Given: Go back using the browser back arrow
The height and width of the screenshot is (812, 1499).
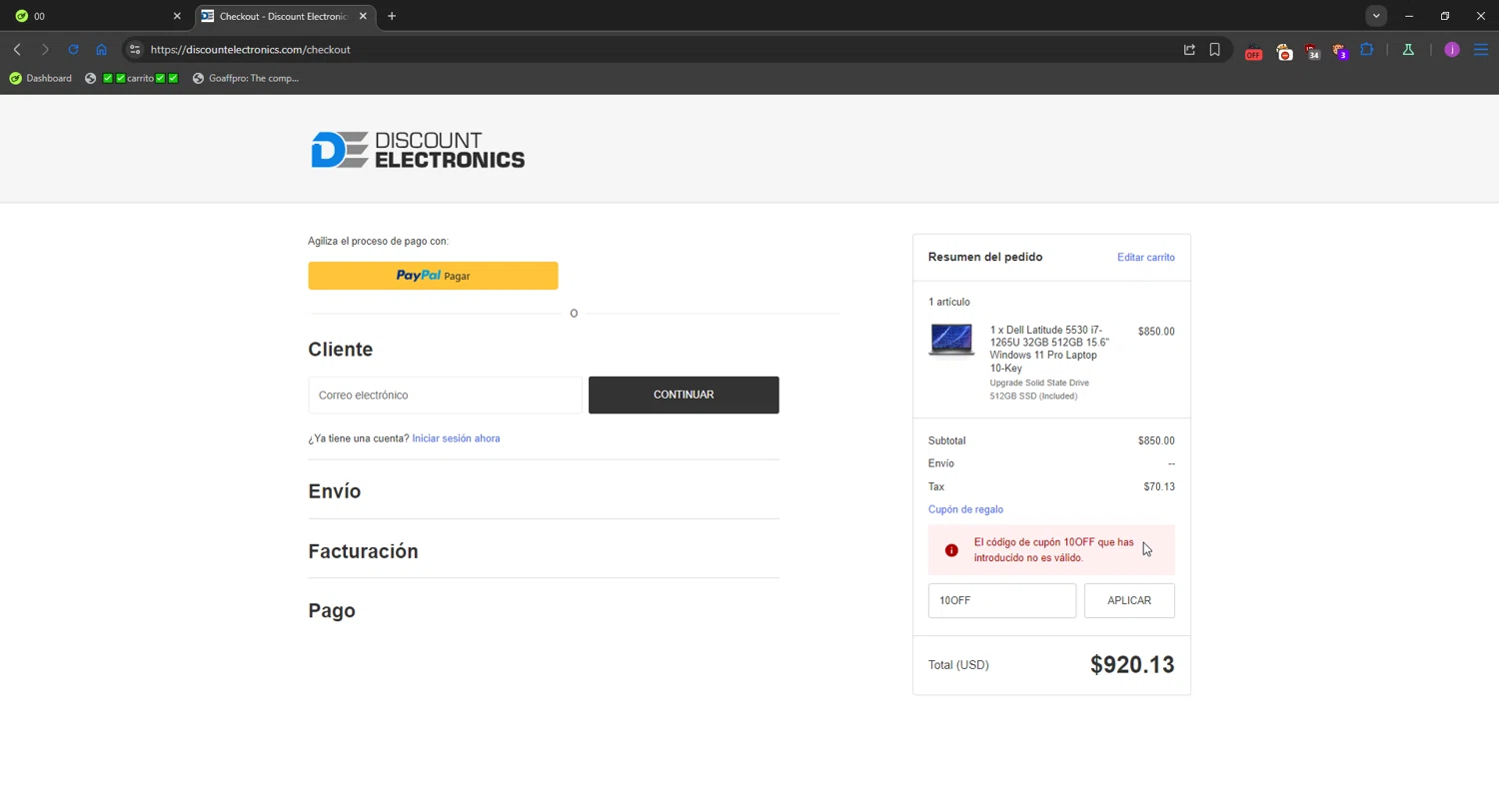Looking at the screenshot, I should 17,49.
